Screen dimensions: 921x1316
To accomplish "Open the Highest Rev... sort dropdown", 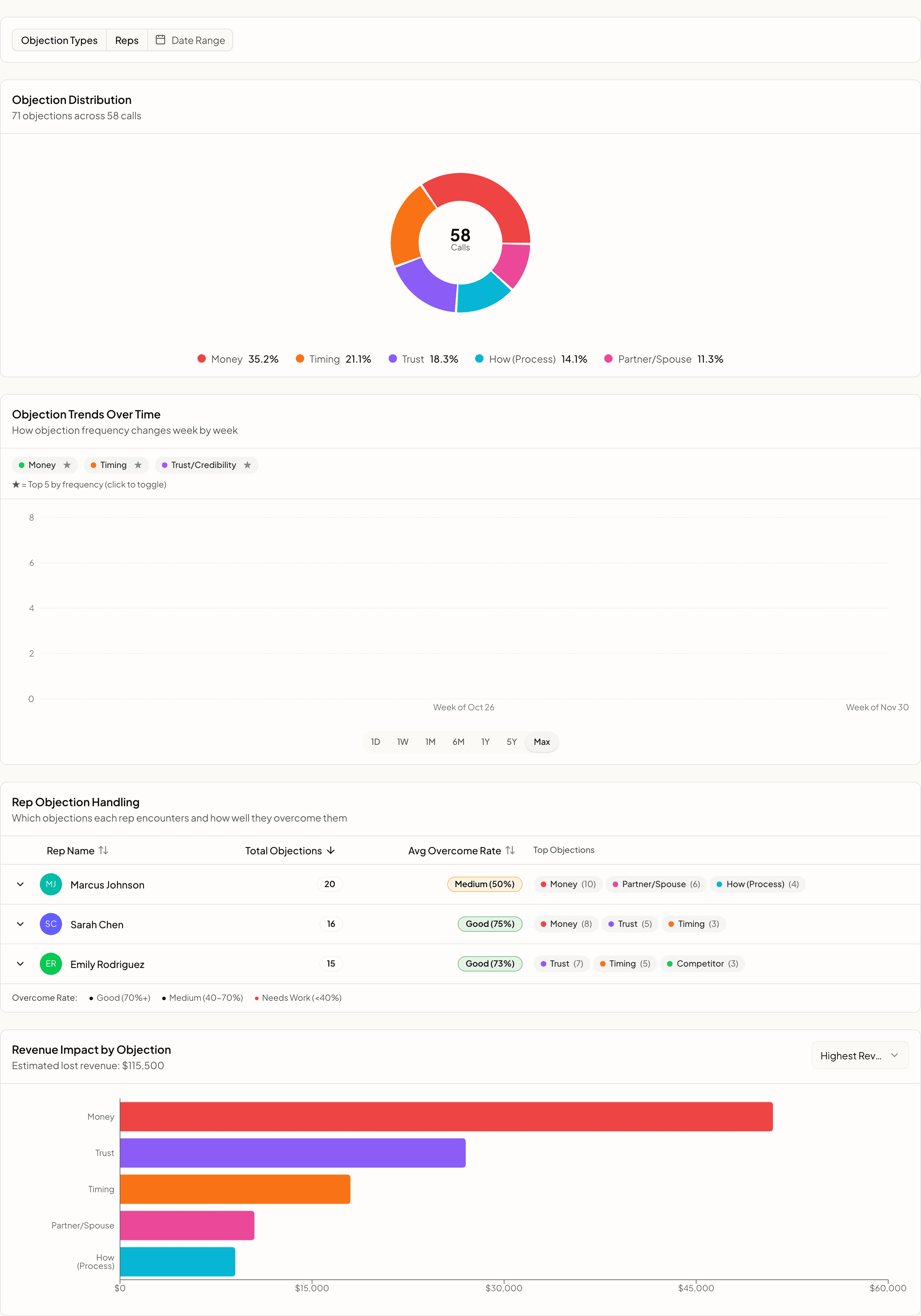I will (x=860, y=1055).
